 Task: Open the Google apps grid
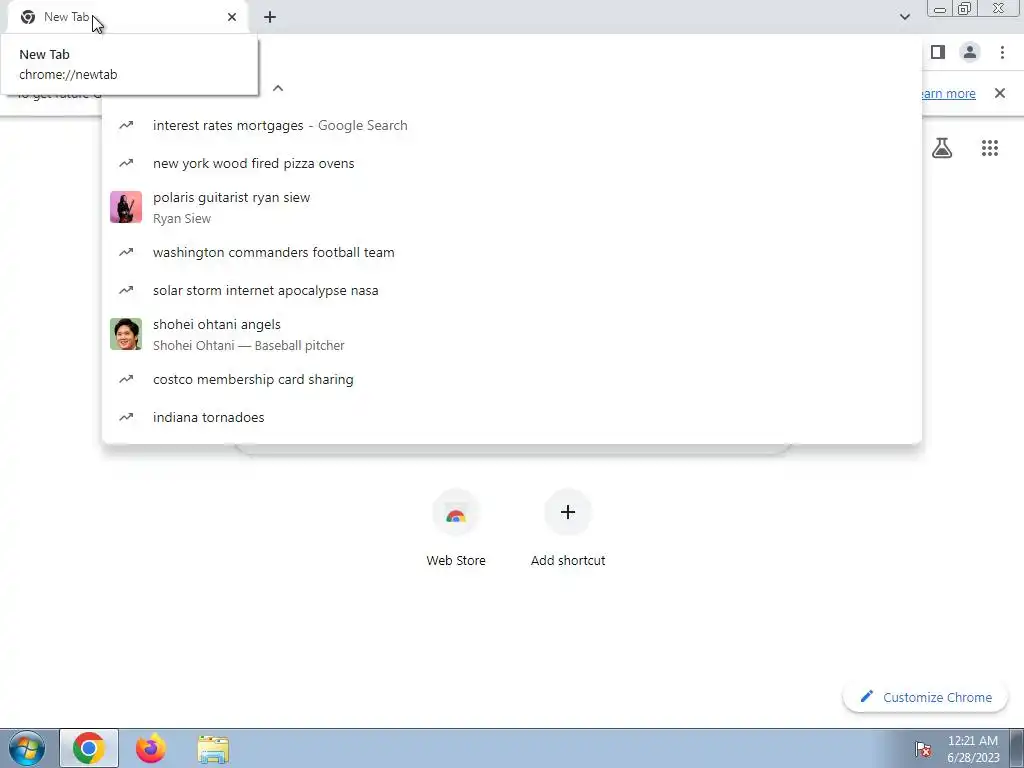(x=989, y=148)
